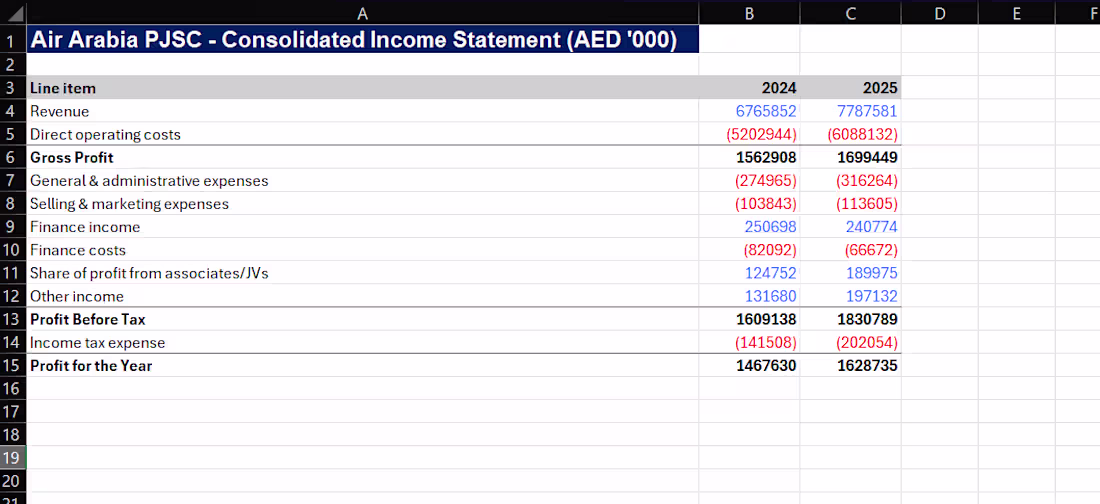Click cell with (5202944)
This screenshot has width=1100, height=504.
[749, 134]
